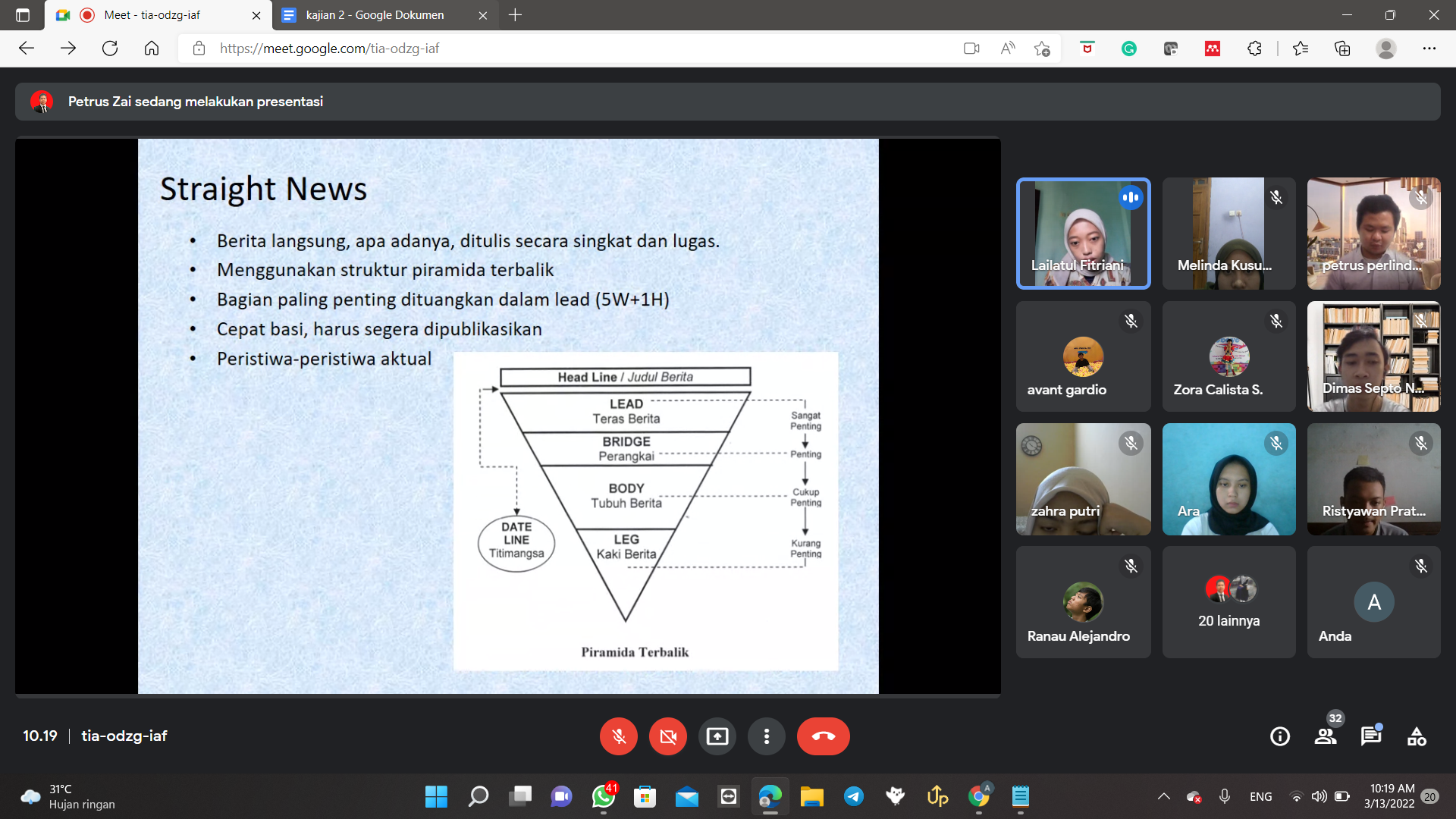Open the Edge settings and more ellipsis menu
This screenshot has height=819, width=1456.
click(1429, 49)
